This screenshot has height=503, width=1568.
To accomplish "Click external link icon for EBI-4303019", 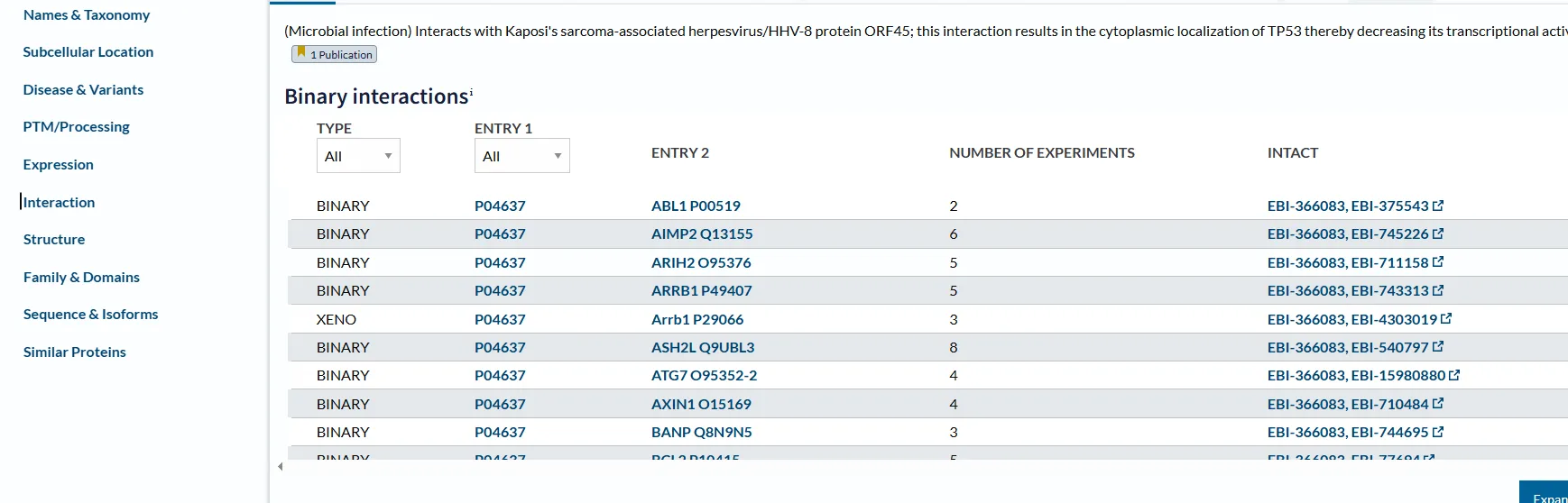I will point(1446,319).
